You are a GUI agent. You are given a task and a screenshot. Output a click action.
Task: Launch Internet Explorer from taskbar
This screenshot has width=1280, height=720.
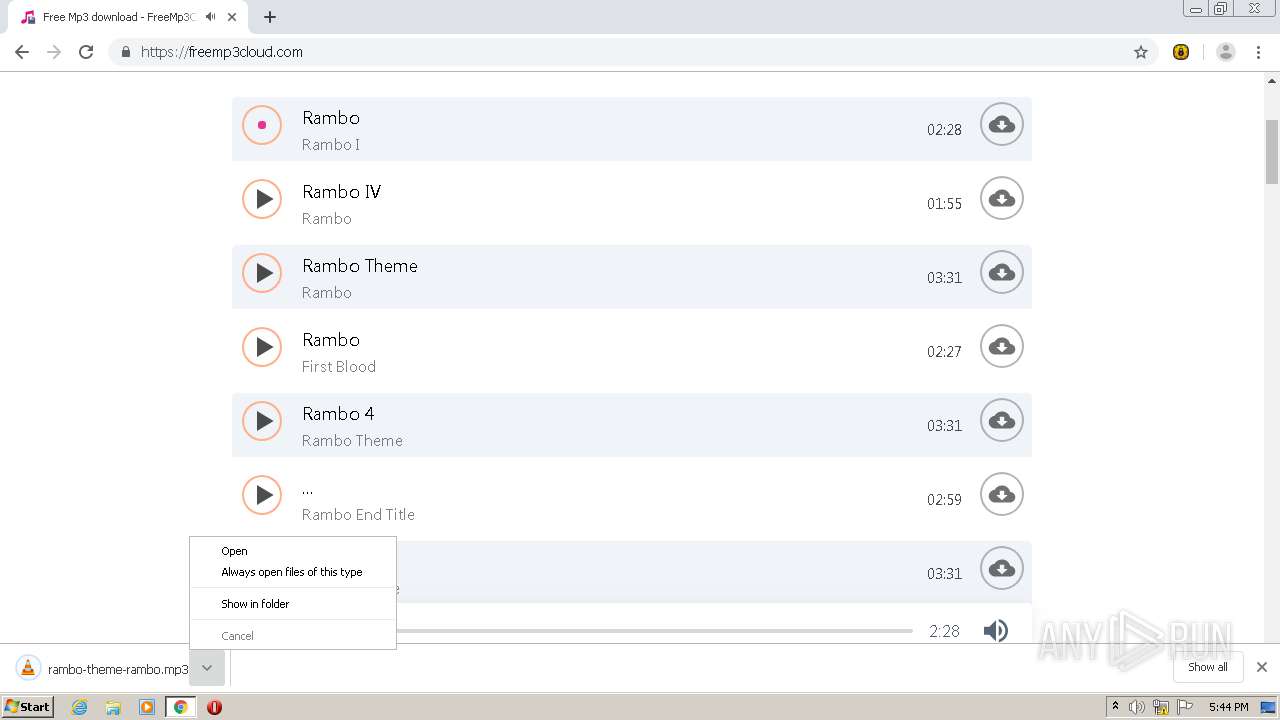coord(79,707)
